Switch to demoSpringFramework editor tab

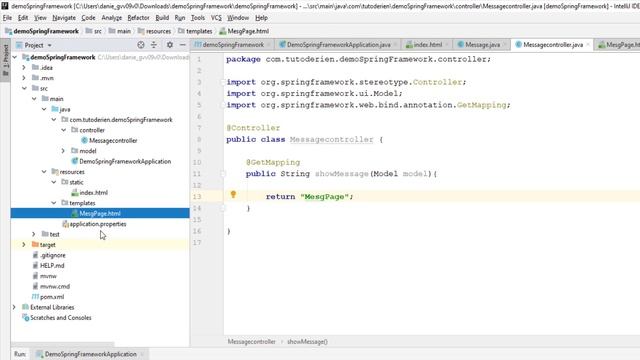pos(233,45)
